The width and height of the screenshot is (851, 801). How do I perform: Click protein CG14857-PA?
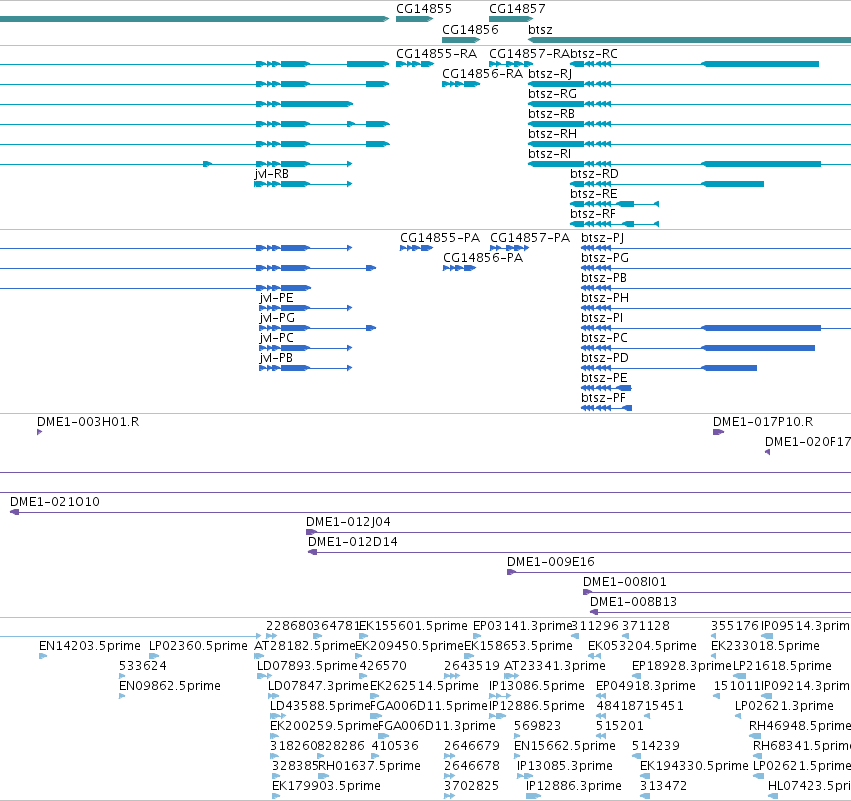509,248
